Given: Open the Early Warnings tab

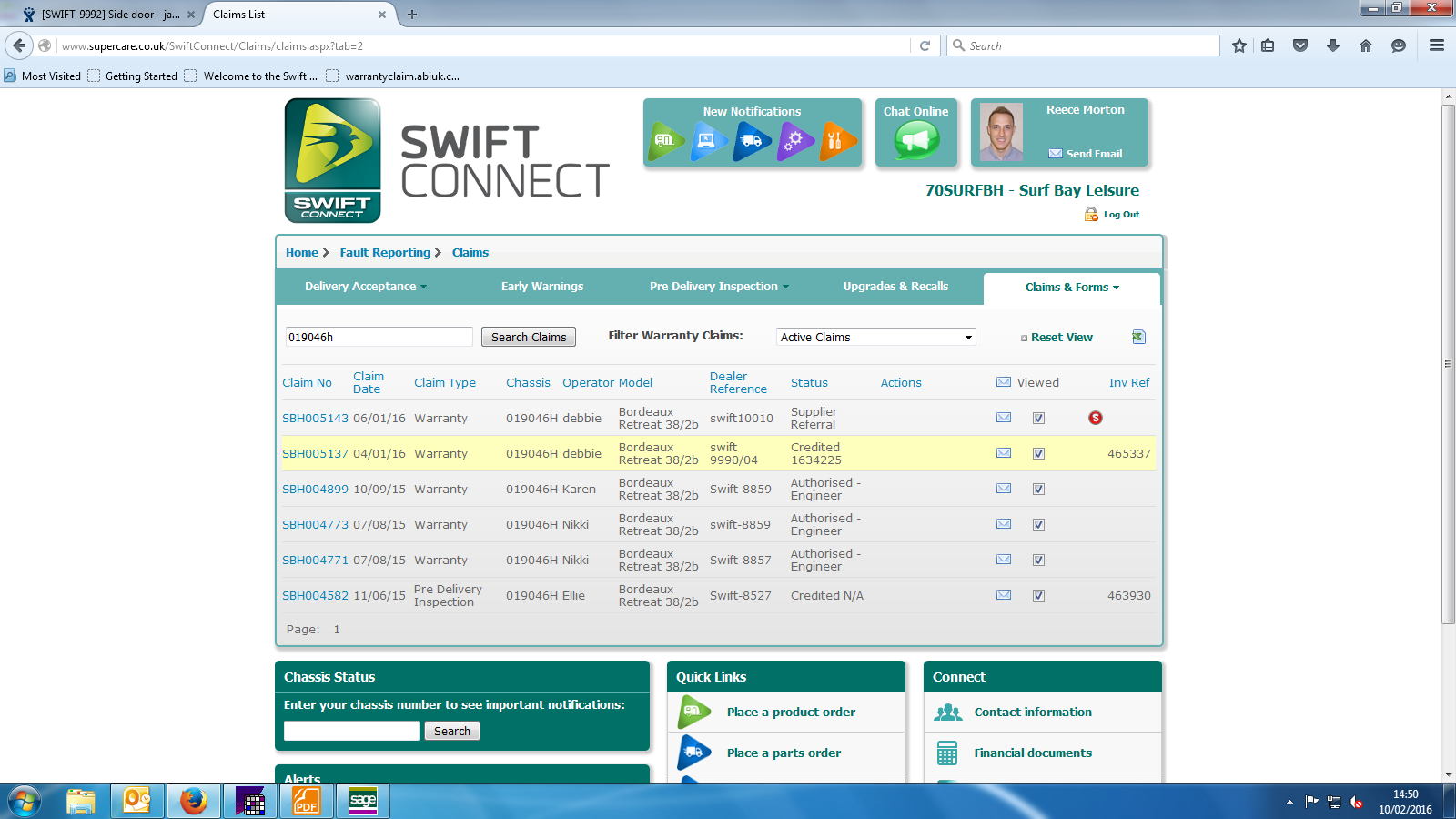Looking at the screenshot, I should pos(542,287).
